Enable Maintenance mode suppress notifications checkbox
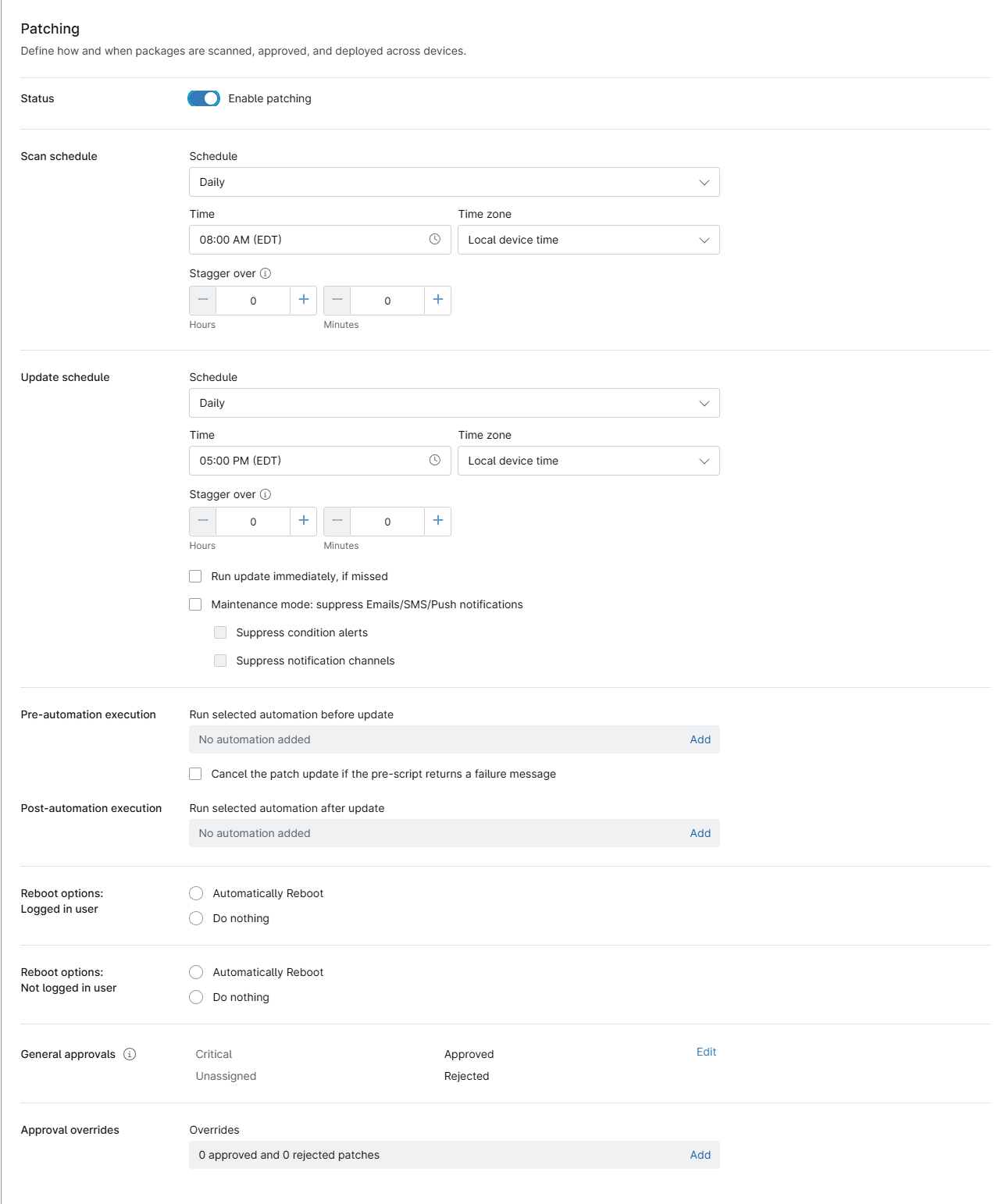This screenshot has height=1204, width=1002. pos(196,604)
